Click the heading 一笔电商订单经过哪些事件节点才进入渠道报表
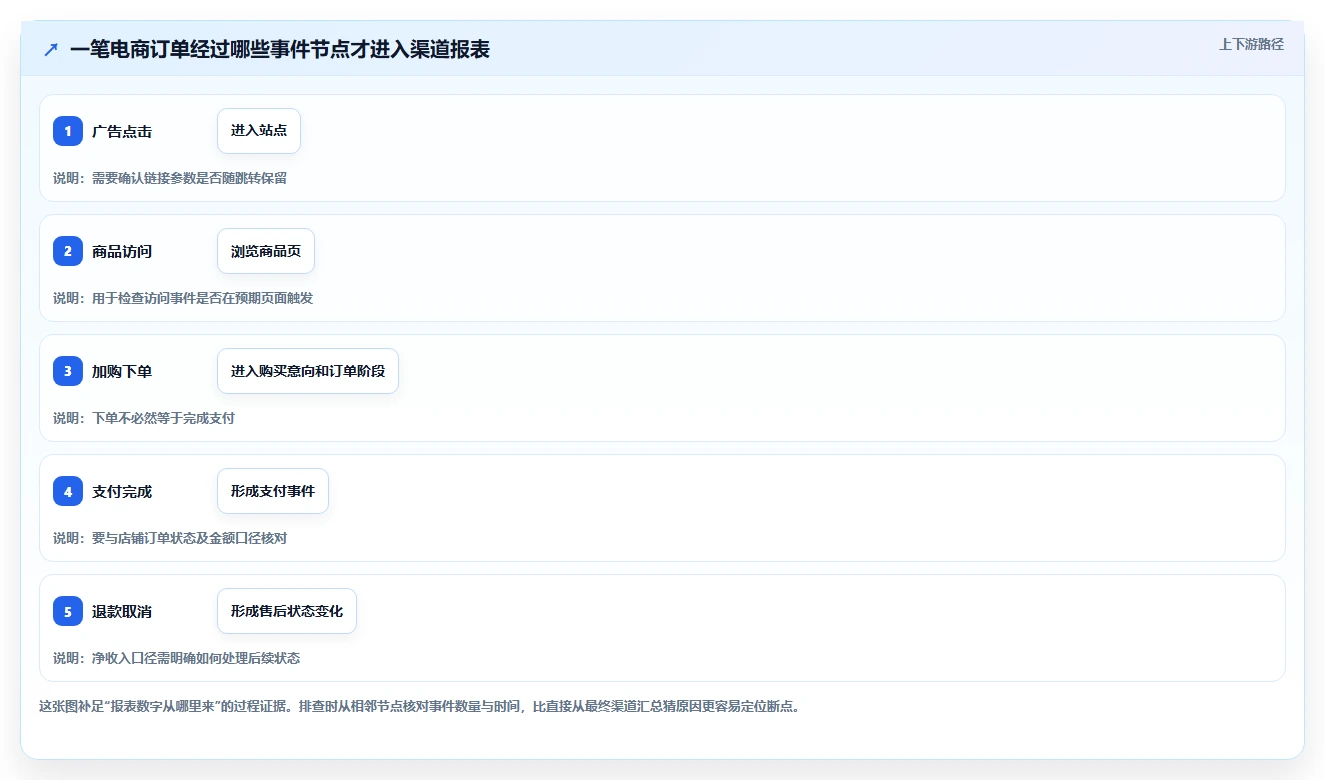Screen dimensions: 1325x780 click(280, 49)
